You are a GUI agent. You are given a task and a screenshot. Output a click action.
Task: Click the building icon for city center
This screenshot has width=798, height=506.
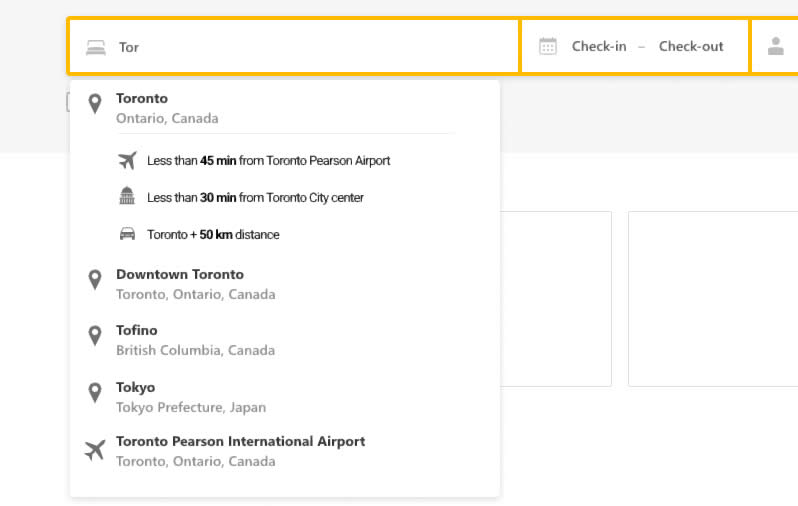(127, 197)
